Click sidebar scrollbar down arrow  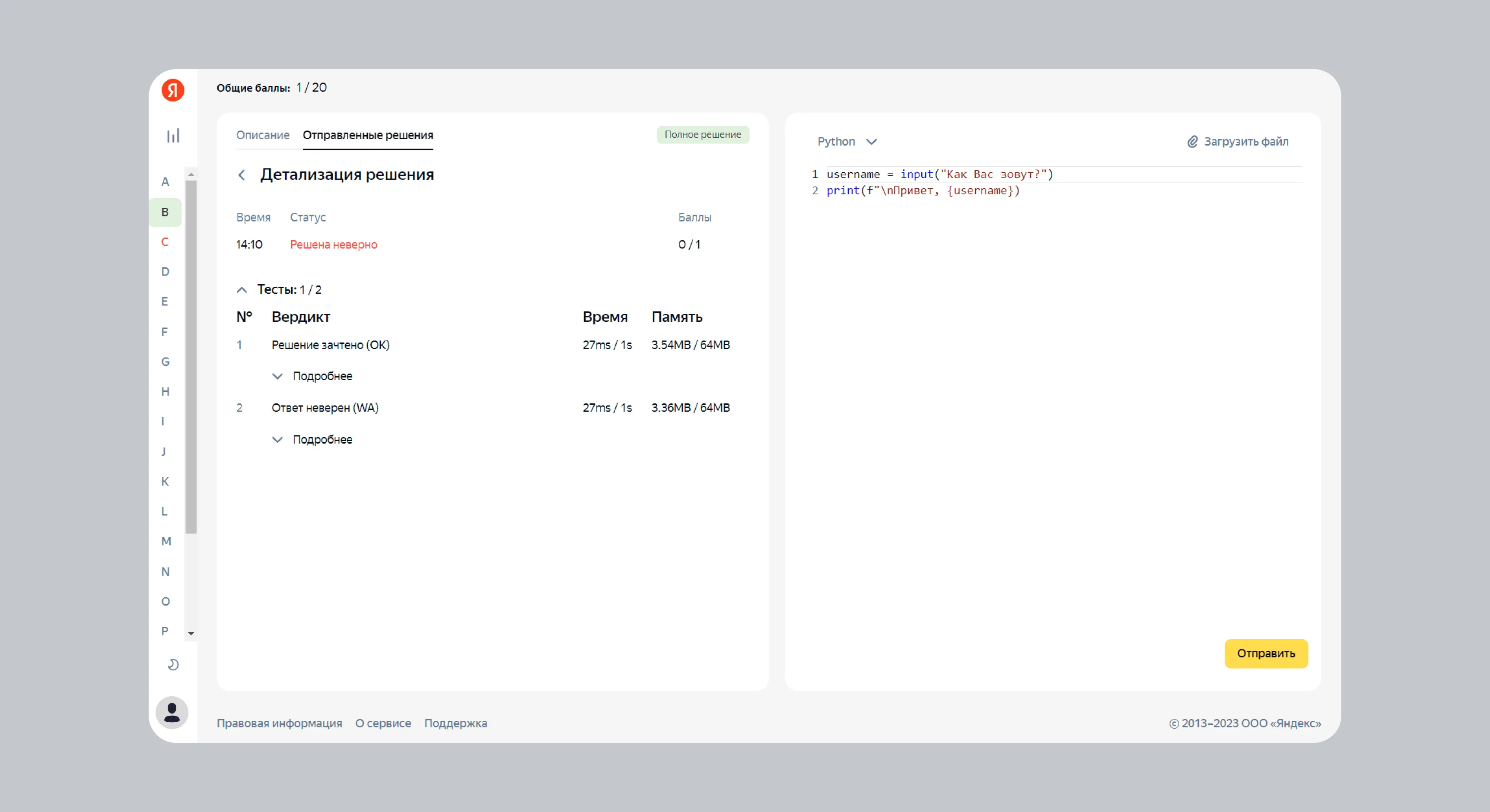click(191, 634)
